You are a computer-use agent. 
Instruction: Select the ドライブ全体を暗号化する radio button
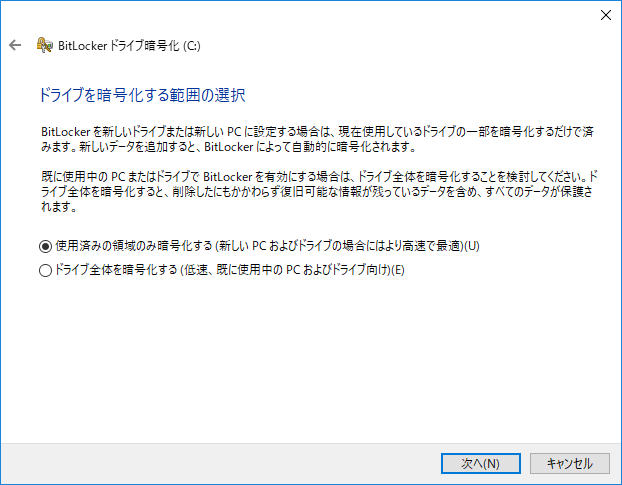(x=45, y=270)
